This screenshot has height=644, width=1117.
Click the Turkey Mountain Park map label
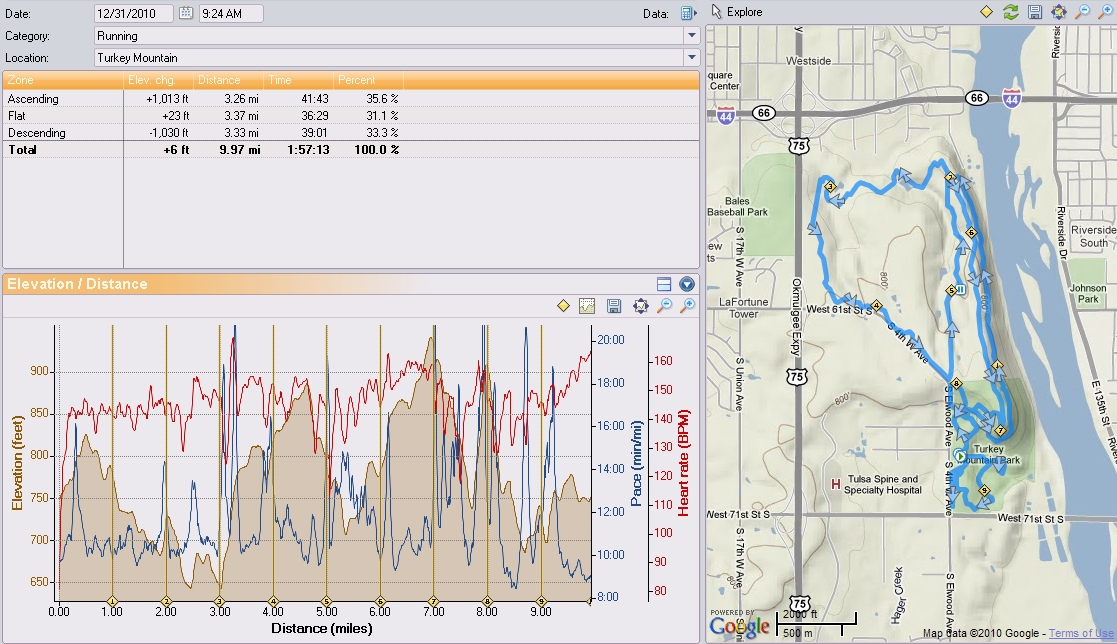(988, 455)
